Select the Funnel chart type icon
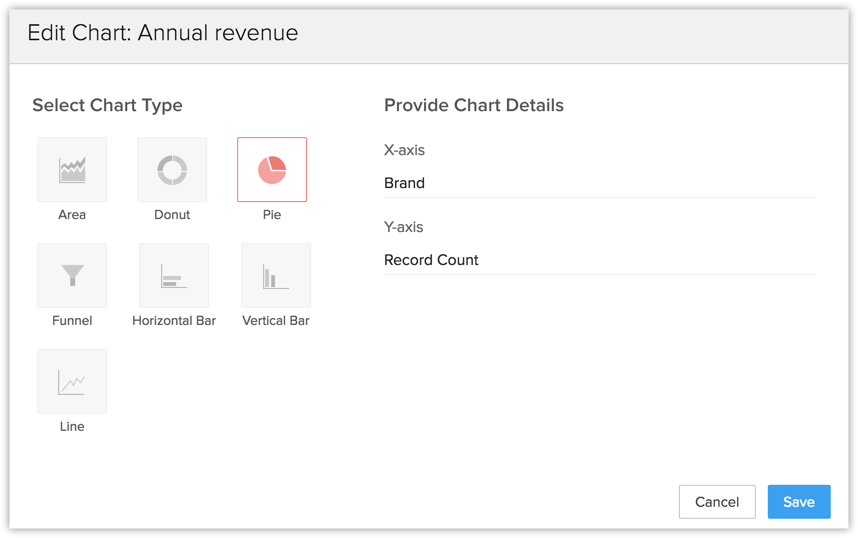This screenshot has width=858, height=538. [72, 275]
